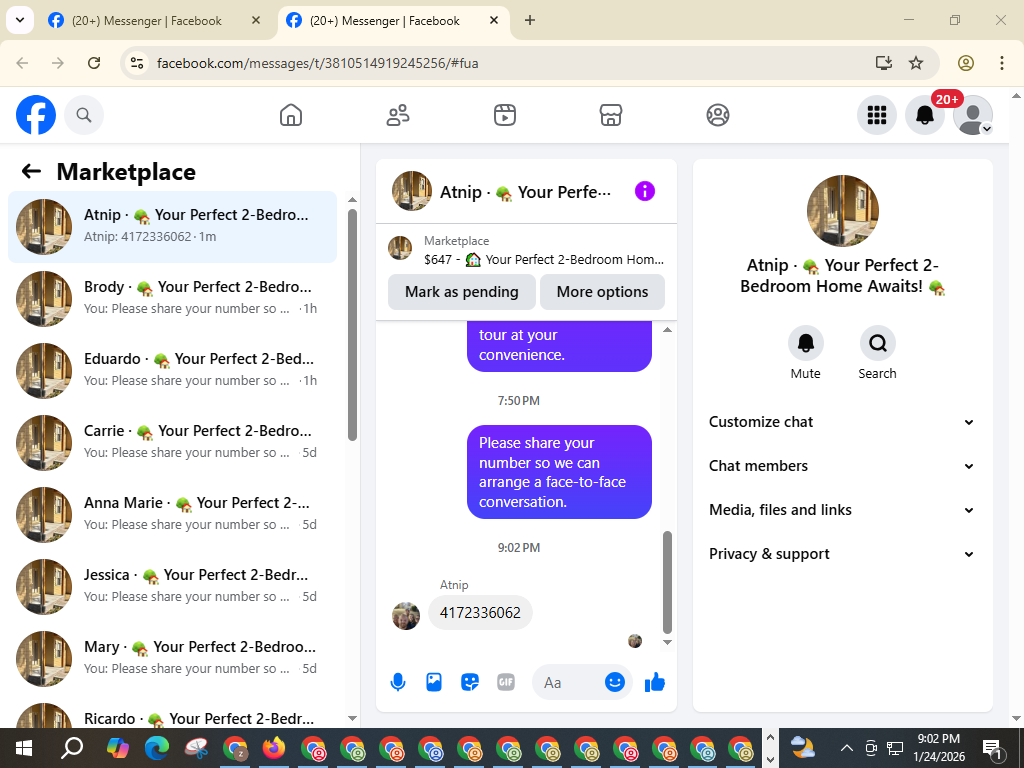Viewport: 1024px width, 768px height.
Task: Open the Friends icon in top navigation
Action: click(398, 115)
